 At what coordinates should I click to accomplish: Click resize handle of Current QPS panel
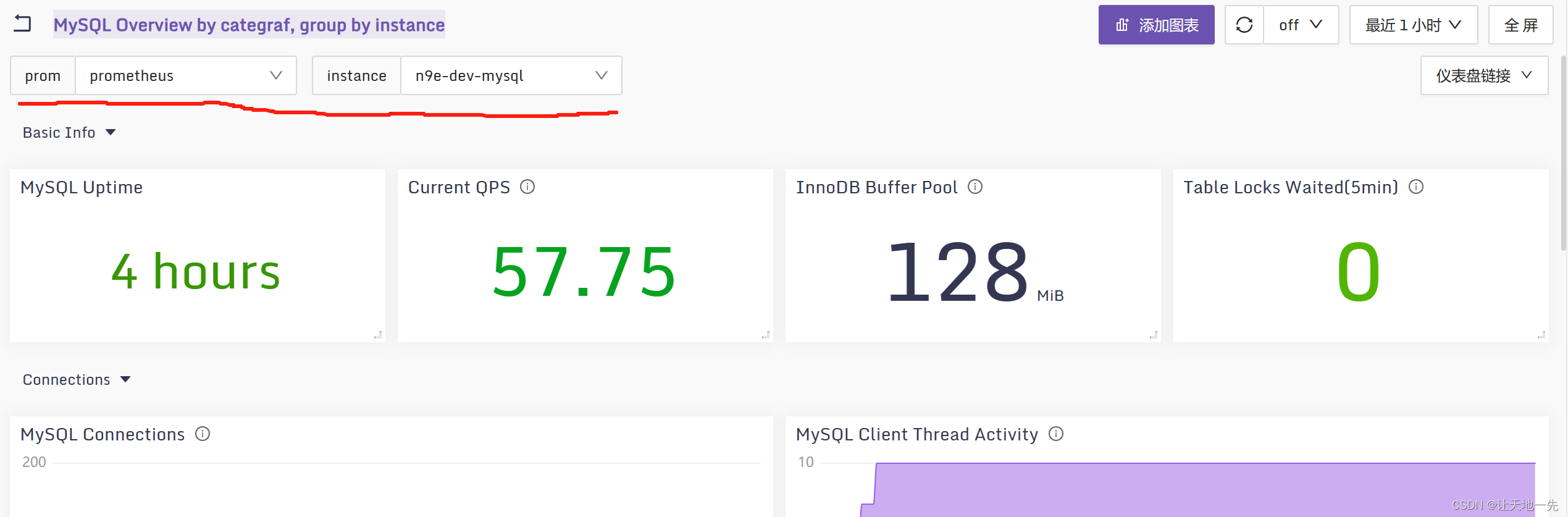coord(766,335)
